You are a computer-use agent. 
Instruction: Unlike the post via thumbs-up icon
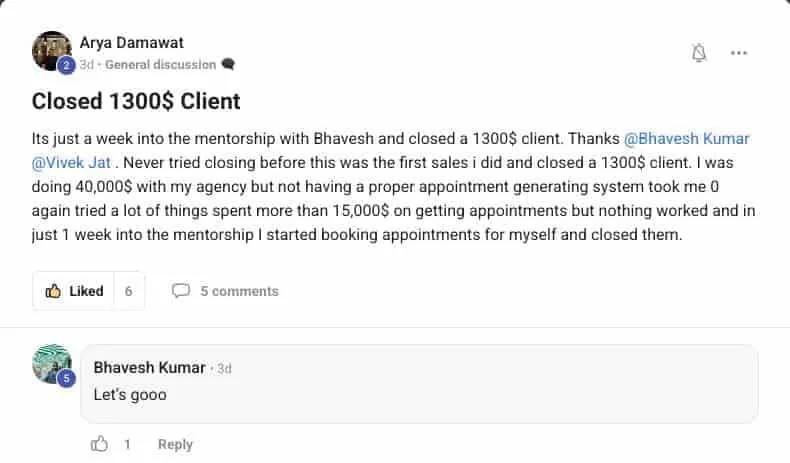point(53,291)
